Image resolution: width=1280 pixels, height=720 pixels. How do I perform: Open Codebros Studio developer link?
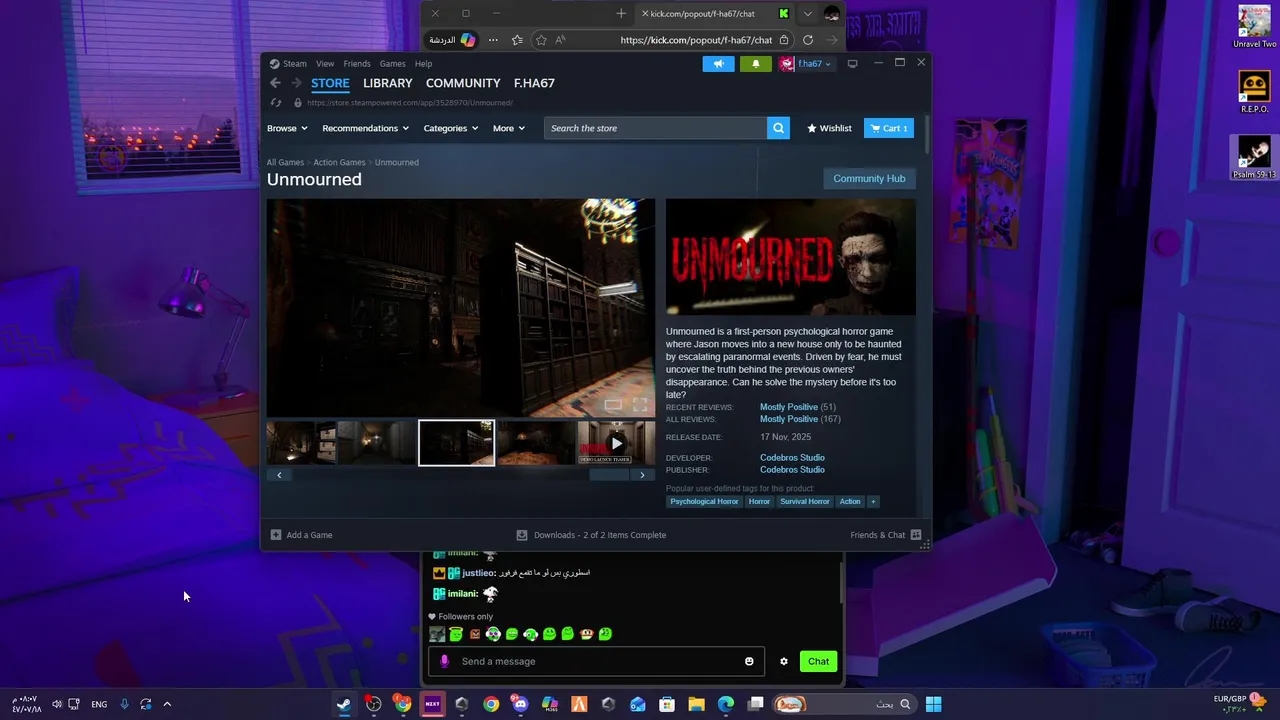tap(792, 458)
